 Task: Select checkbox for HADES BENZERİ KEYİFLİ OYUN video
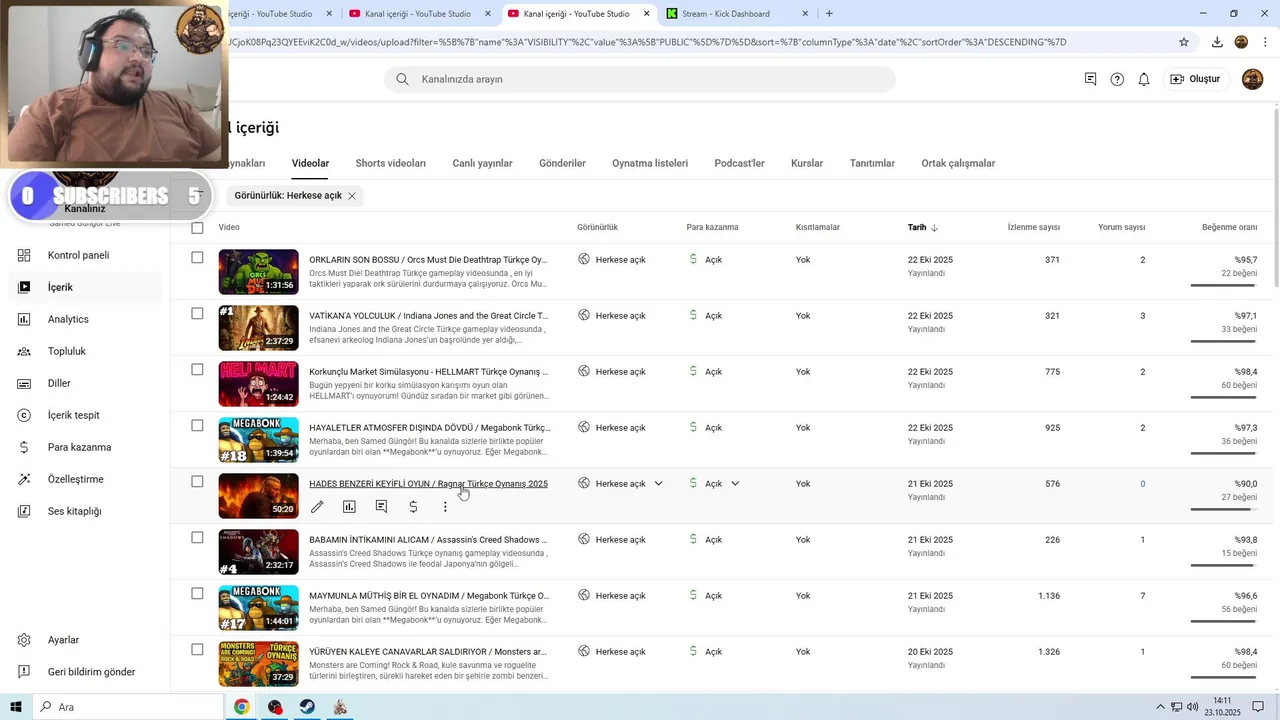(x=197, y=482)
